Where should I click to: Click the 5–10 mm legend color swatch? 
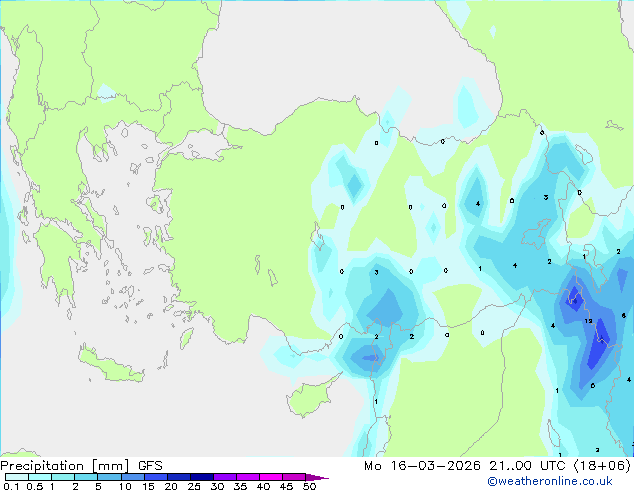[109, 477]
